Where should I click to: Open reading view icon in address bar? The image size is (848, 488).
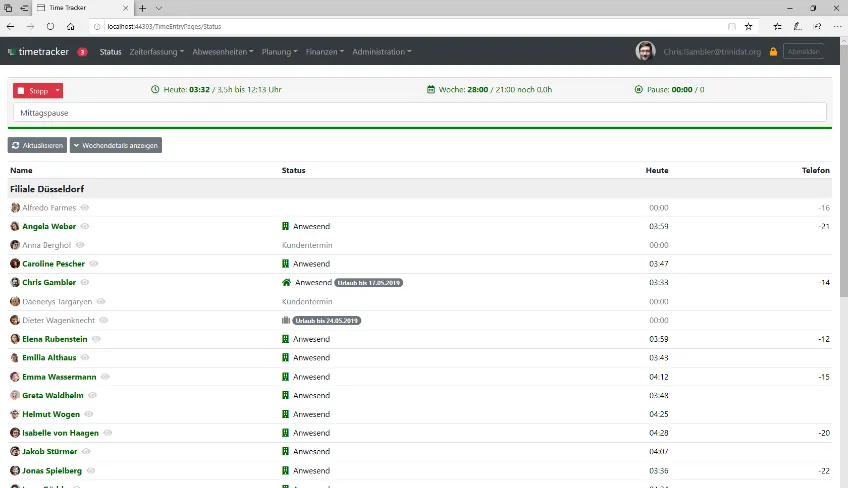pyautogui.click(x=732, y=27)
